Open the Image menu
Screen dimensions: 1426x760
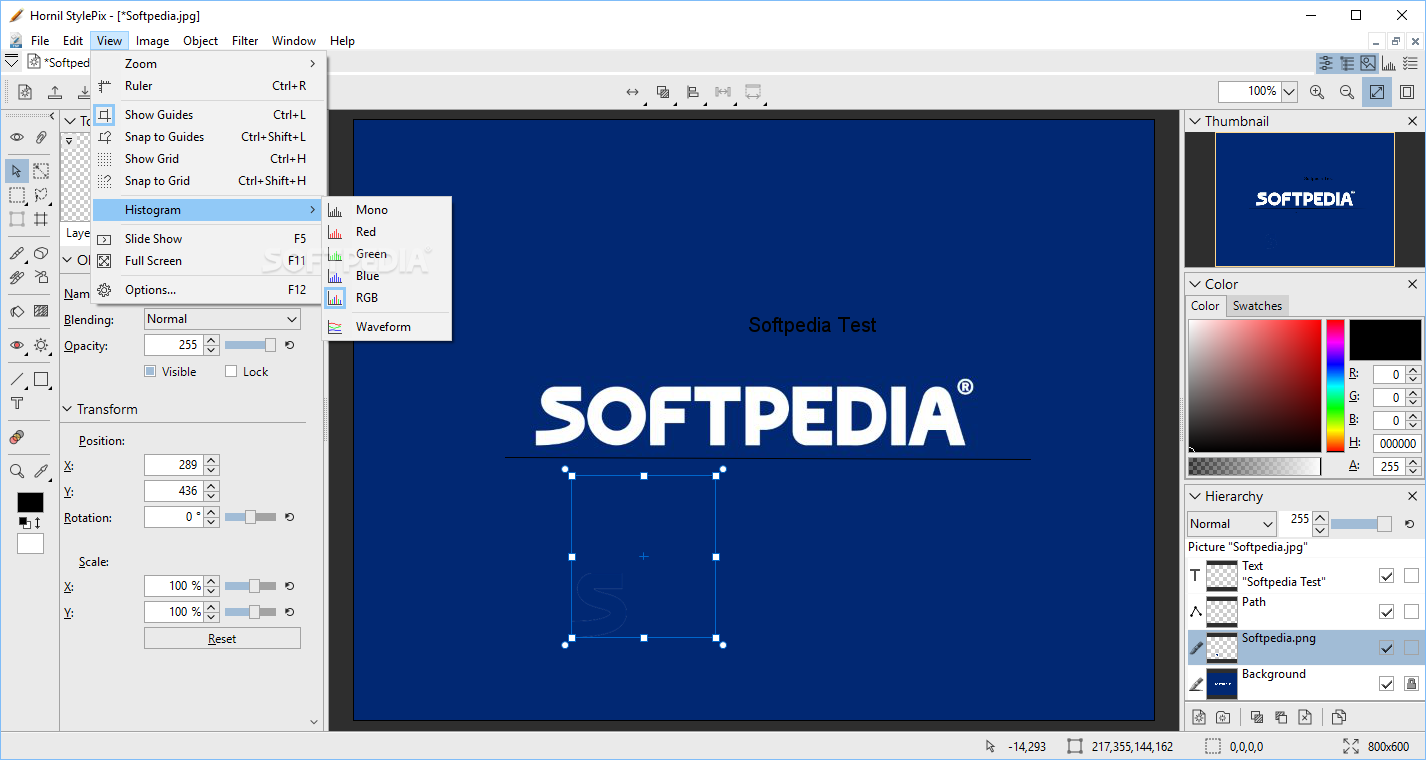coord(152,41)
